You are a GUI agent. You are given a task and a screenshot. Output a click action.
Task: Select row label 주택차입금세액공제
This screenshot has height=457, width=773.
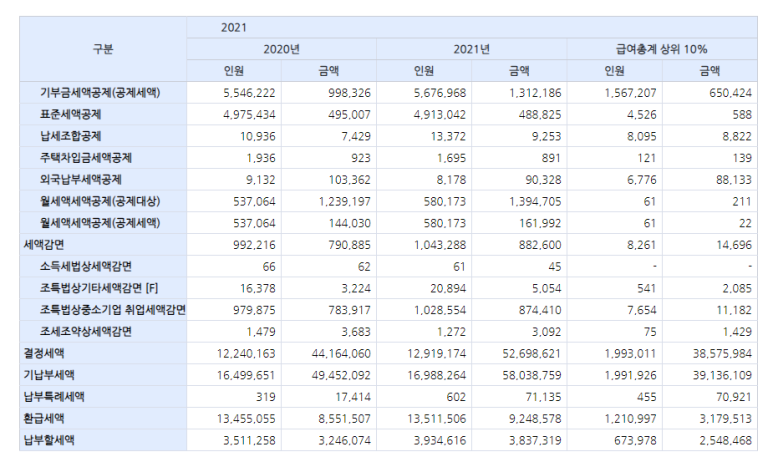(x=86, y=158)
